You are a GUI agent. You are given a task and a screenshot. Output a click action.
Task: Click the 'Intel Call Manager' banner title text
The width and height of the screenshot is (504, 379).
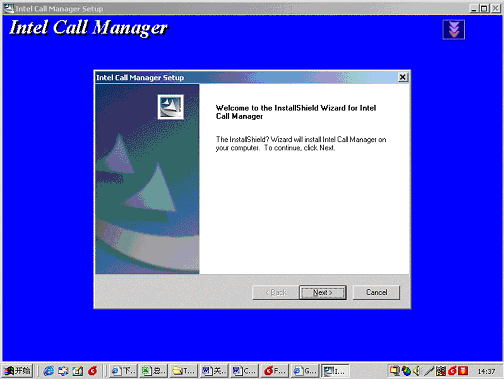(89, 28)
